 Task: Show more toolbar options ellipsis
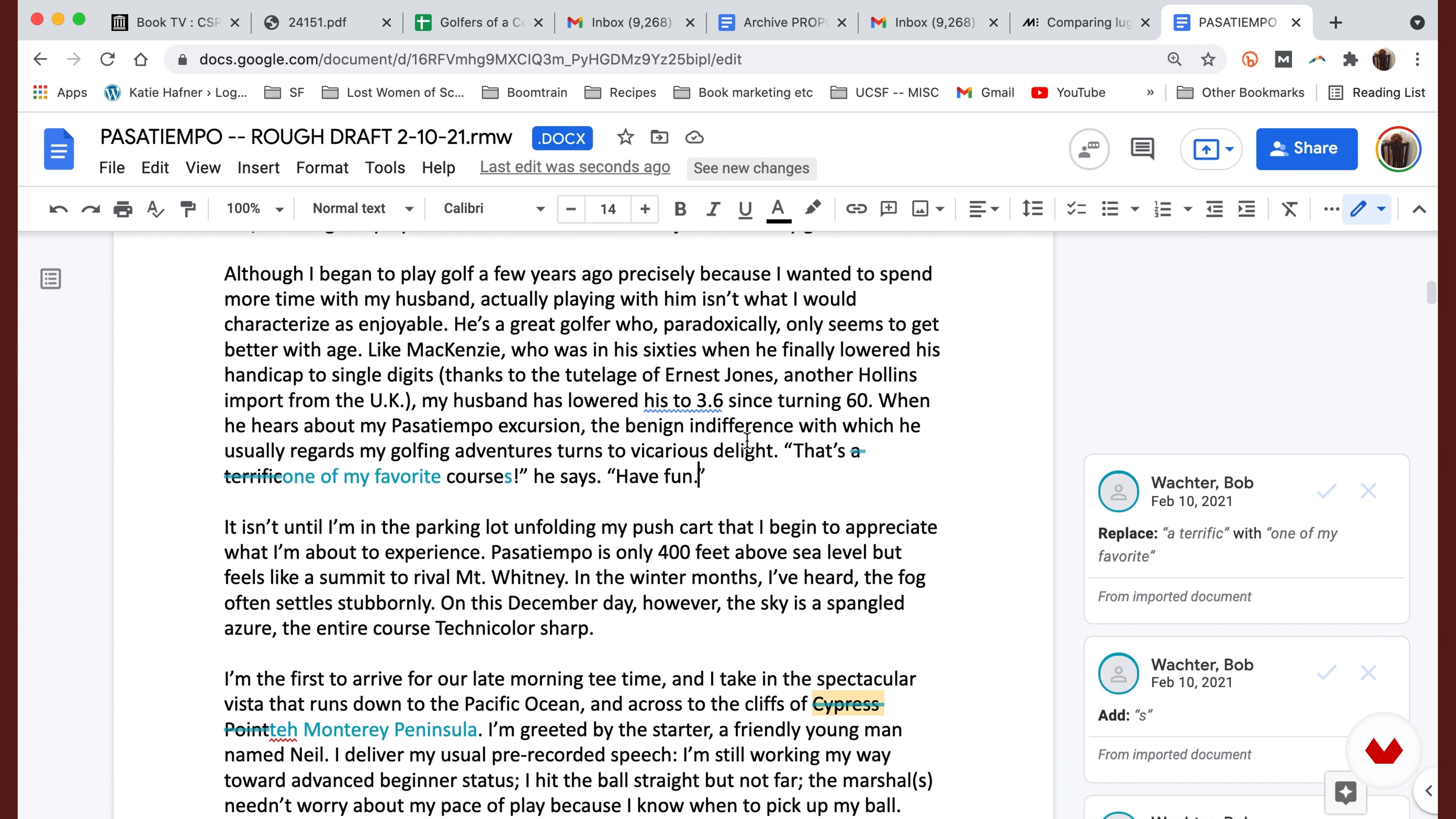[1331, 209]
